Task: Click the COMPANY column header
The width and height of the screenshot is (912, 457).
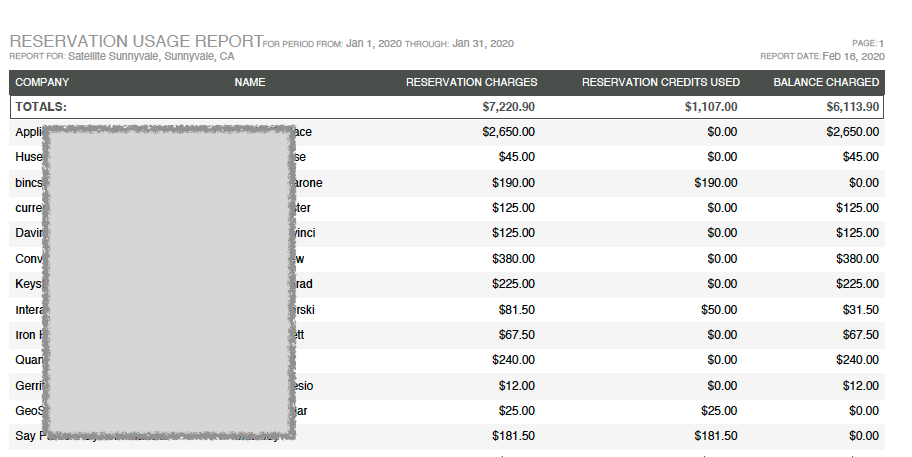Action: 42,82
